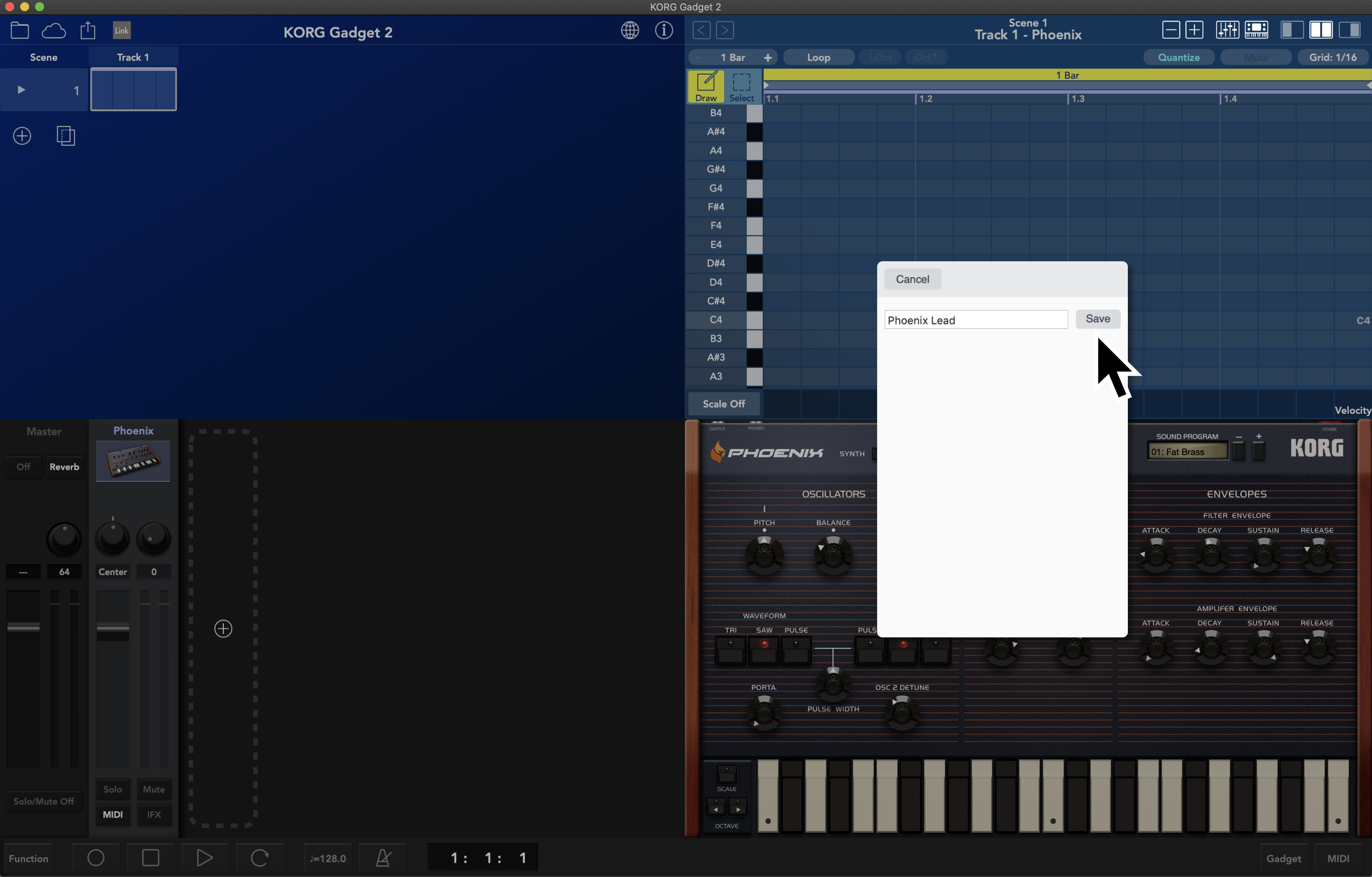Viewport: 1372px width, 877px height.
Task: Click the filter envelope ATTACK knob
Action: point(1156,555)
